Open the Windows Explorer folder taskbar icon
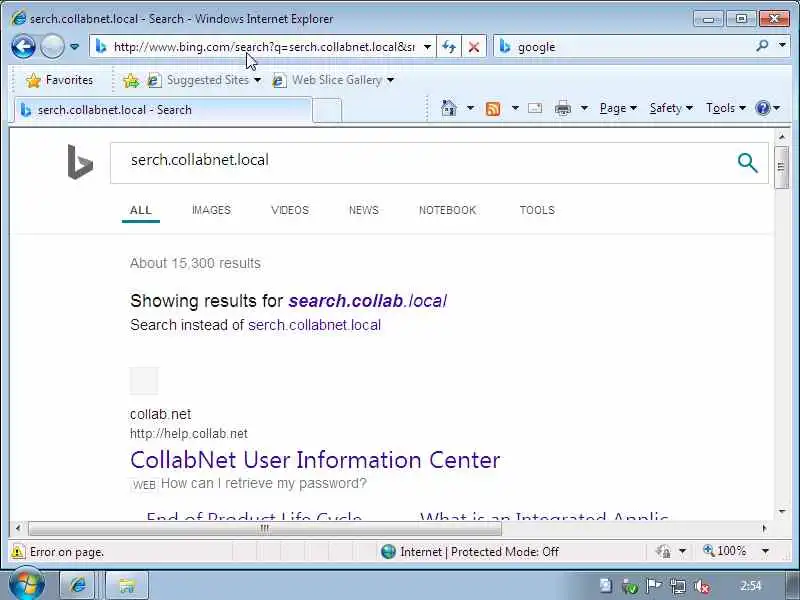This screenshot has height=600, width=800. click(127, 585)
